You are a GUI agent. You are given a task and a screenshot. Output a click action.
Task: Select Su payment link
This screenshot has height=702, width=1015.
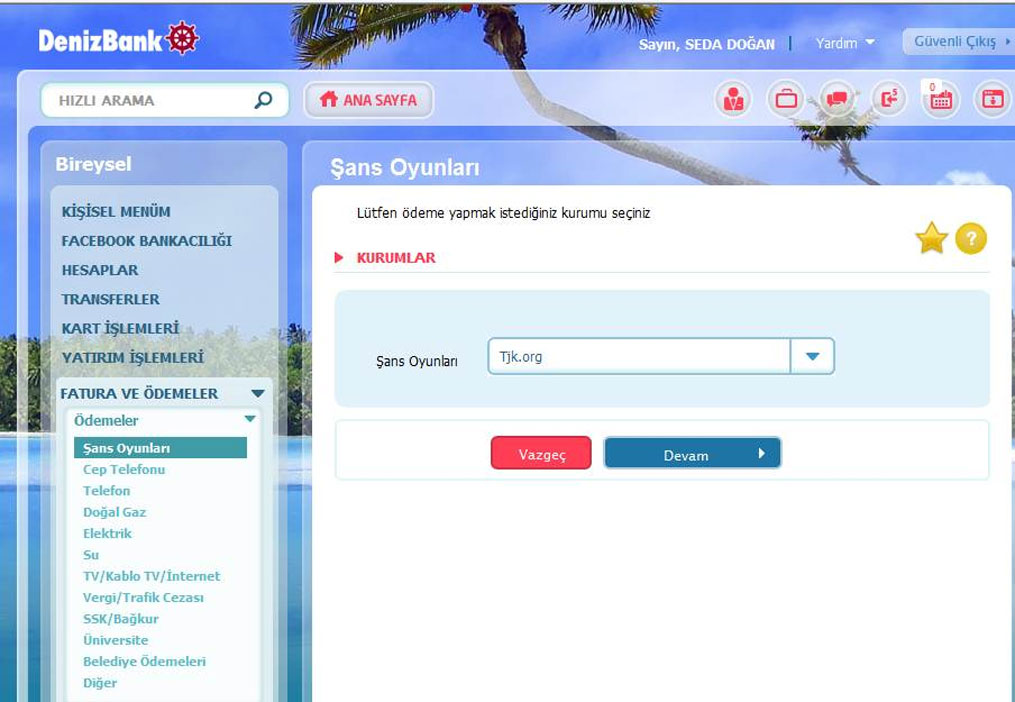click(91, 555)
